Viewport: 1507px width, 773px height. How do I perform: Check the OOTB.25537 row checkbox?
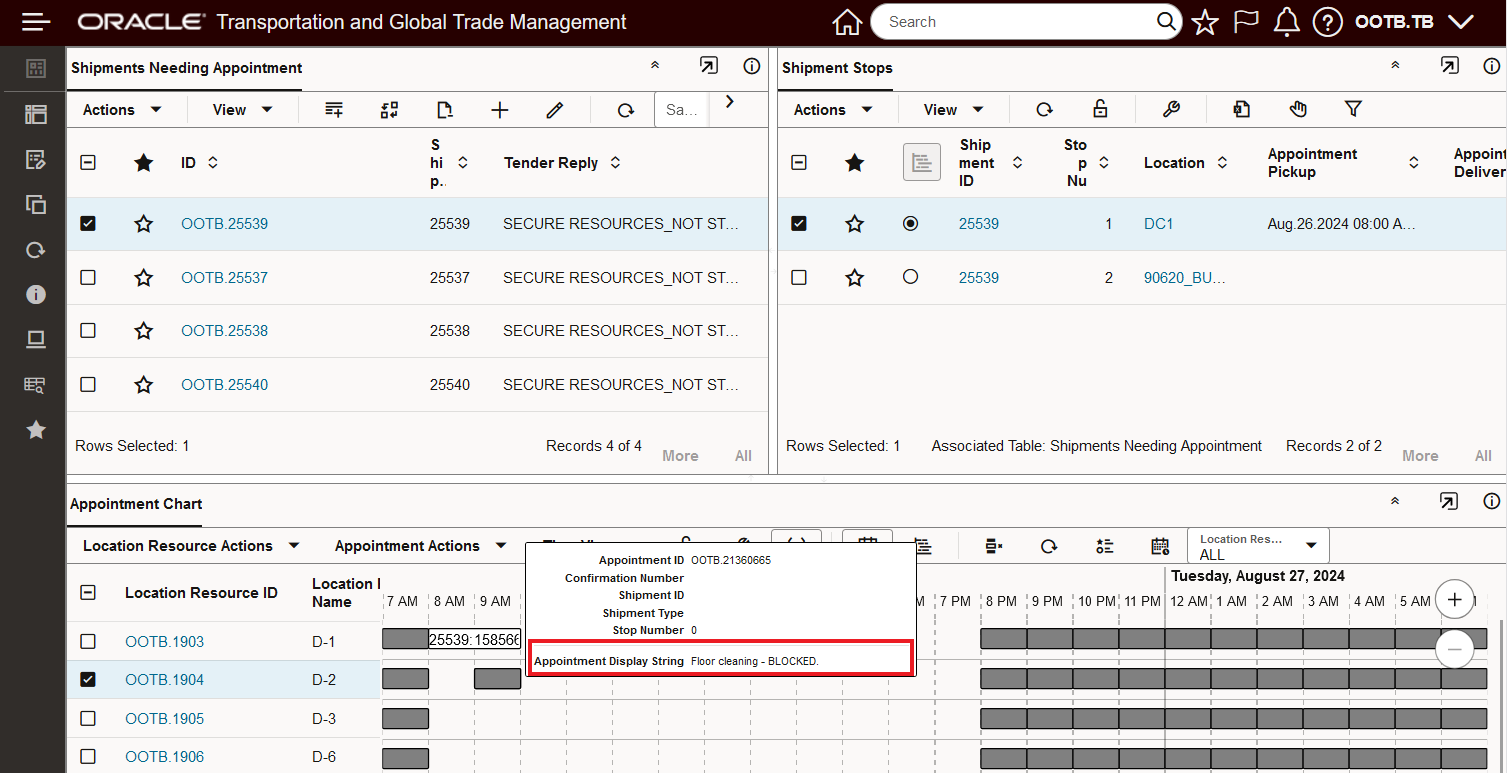tap(88, 277)
